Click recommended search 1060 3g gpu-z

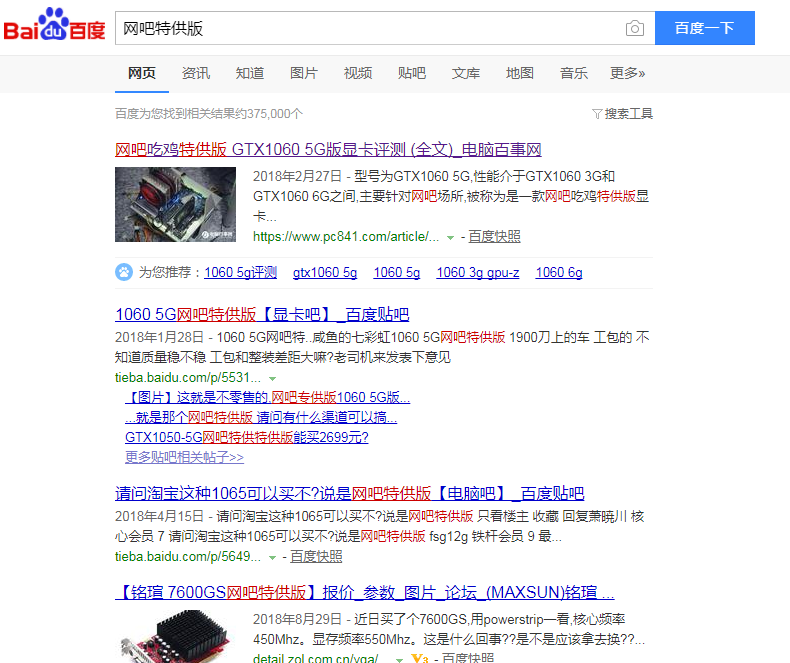[478, 273]
